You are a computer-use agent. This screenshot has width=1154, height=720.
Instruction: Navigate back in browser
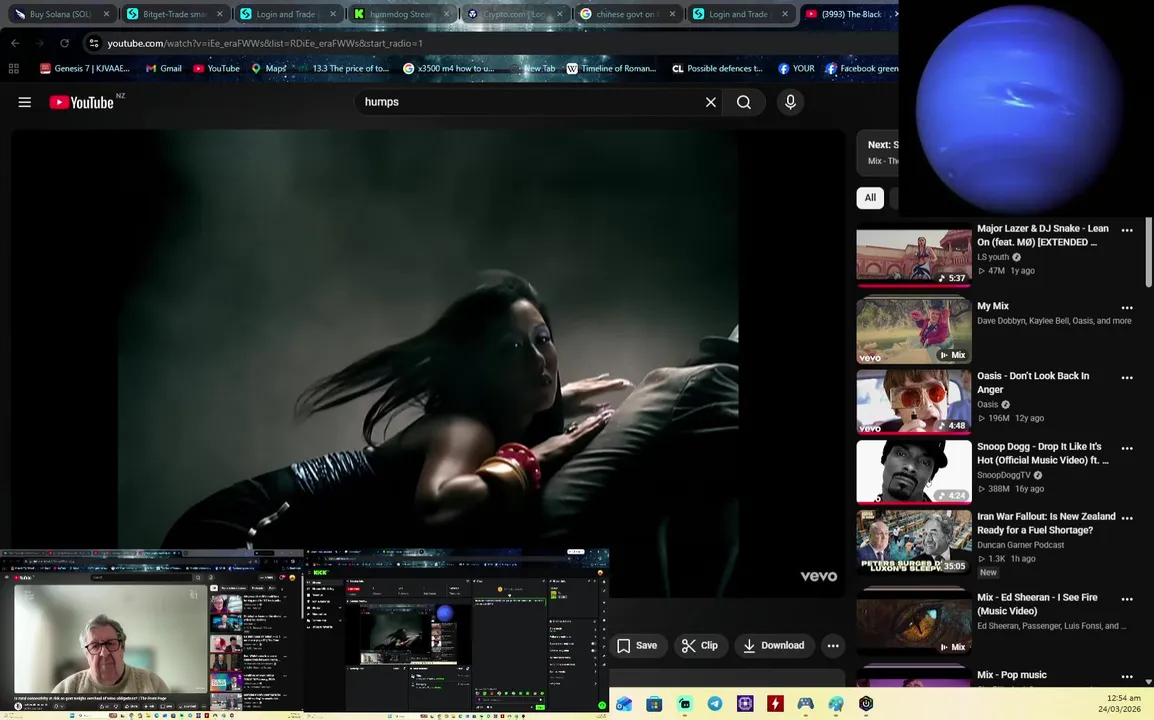15,43
